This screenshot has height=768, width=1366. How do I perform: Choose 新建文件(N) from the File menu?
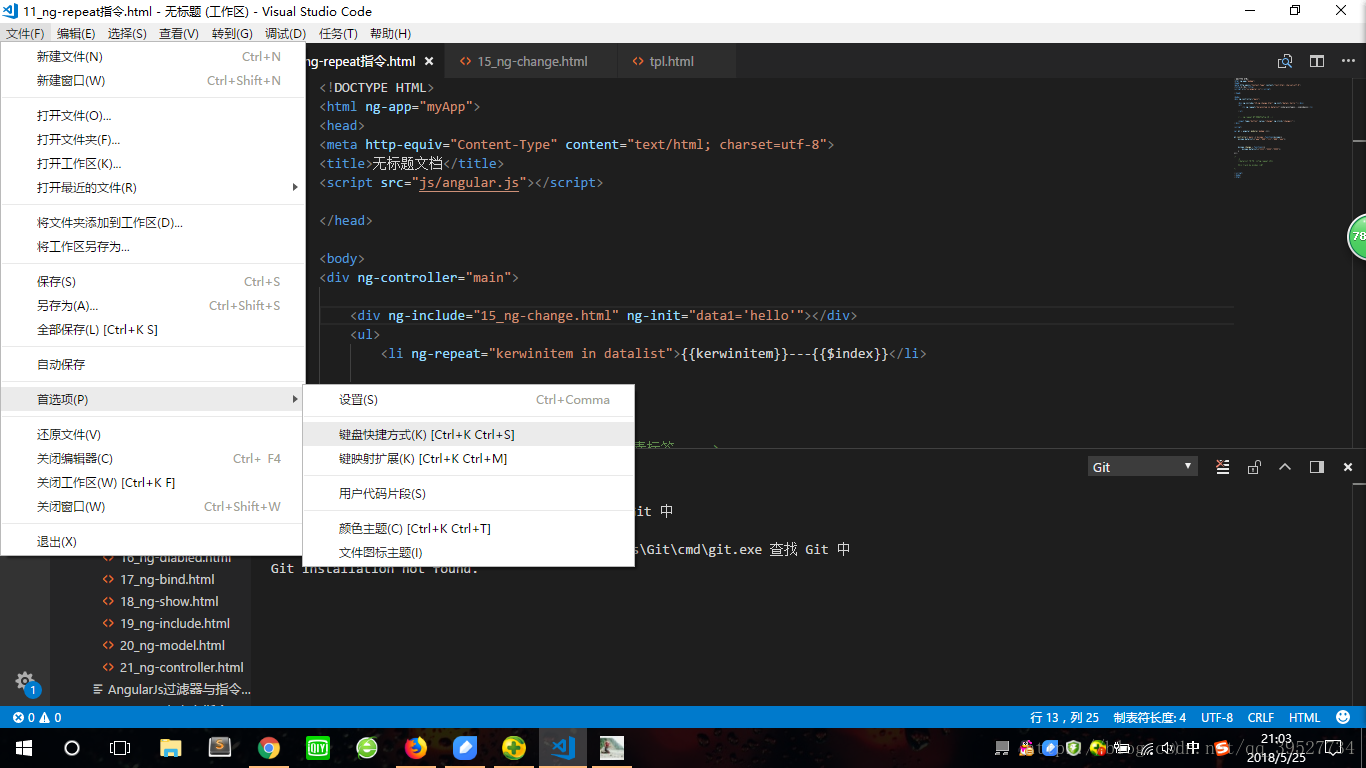point(152,57)
